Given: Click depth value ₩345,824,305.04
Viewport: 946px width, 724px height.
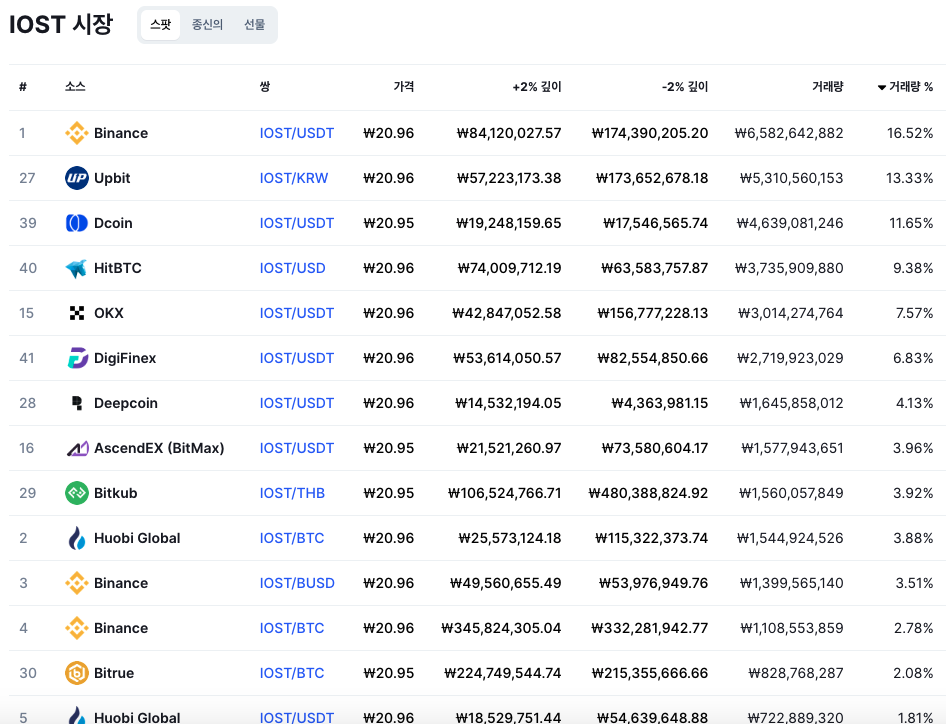Looking at the screenshot, I should (x=501, y=628).
